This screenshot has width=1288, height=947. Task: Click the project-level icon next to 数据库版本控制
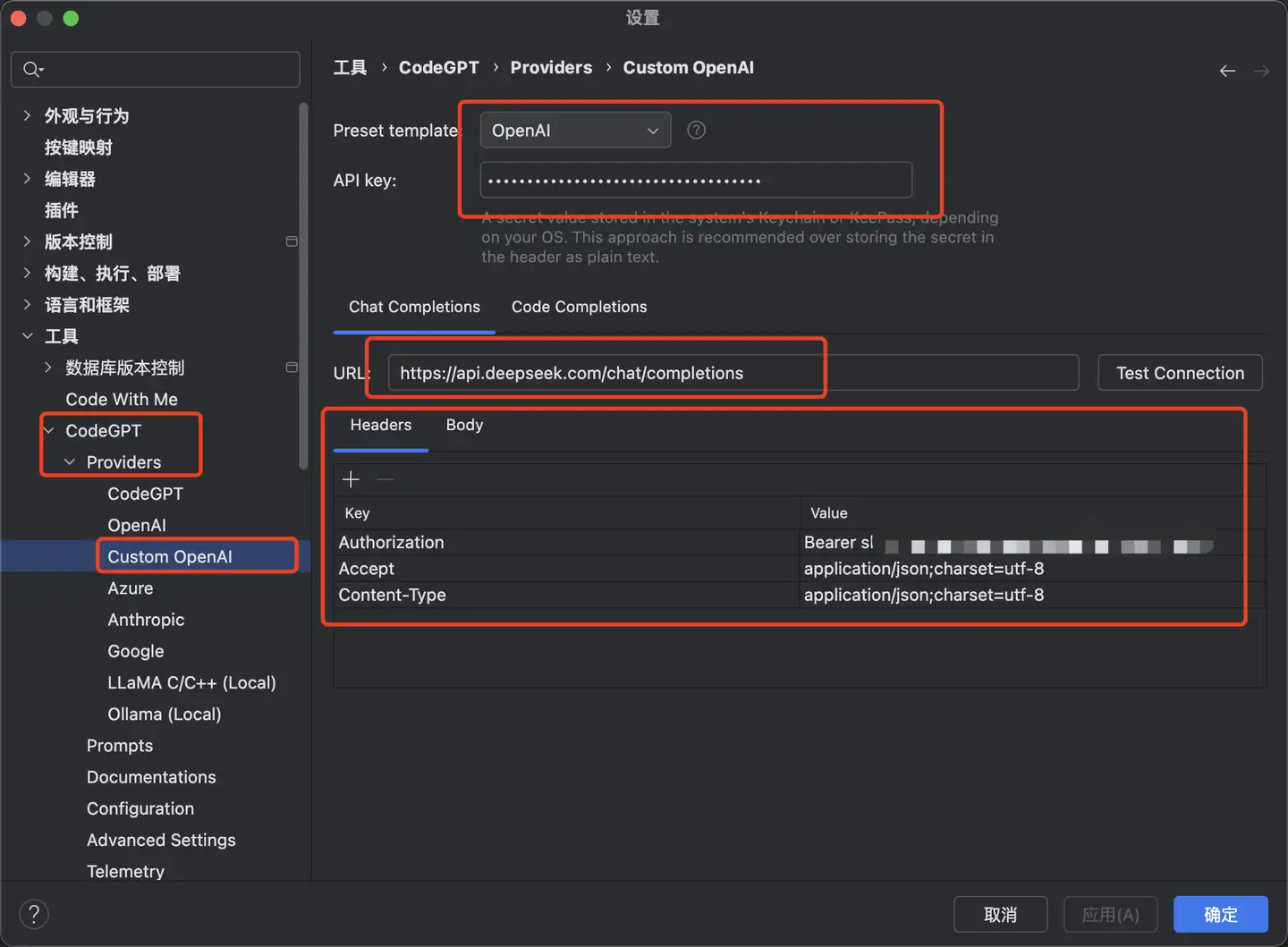coord(292,368)
